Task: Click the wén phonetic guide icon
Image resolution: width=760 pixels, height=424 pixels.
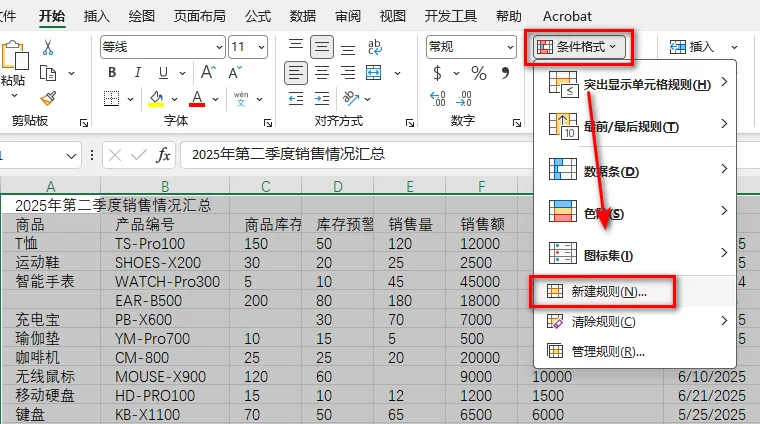Action: tap(241, 98)
